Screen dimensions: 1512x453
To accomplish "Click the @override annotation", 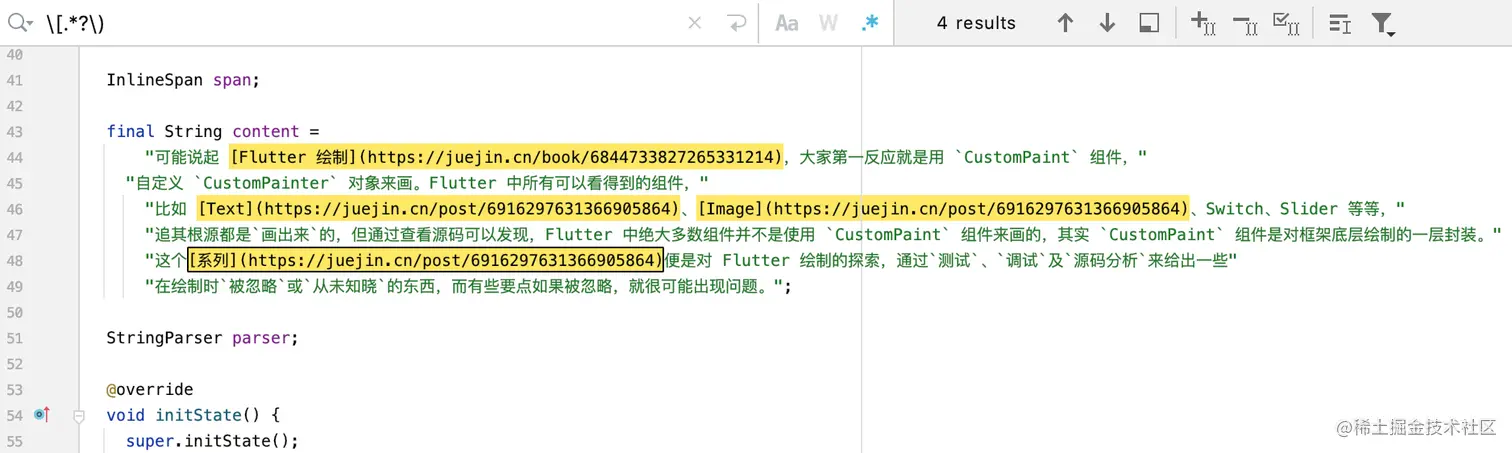I will coord(150,389).
